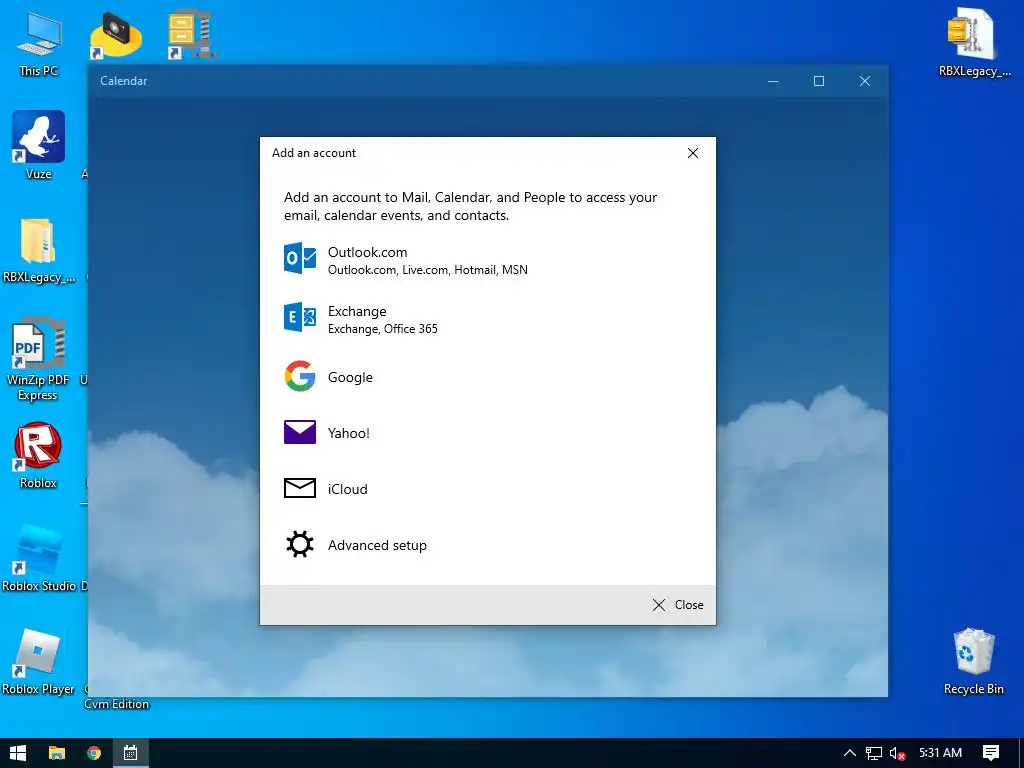Select Roblox Studio desktop shortcut
Screen dimensions: 1024x768
[39, 558]
